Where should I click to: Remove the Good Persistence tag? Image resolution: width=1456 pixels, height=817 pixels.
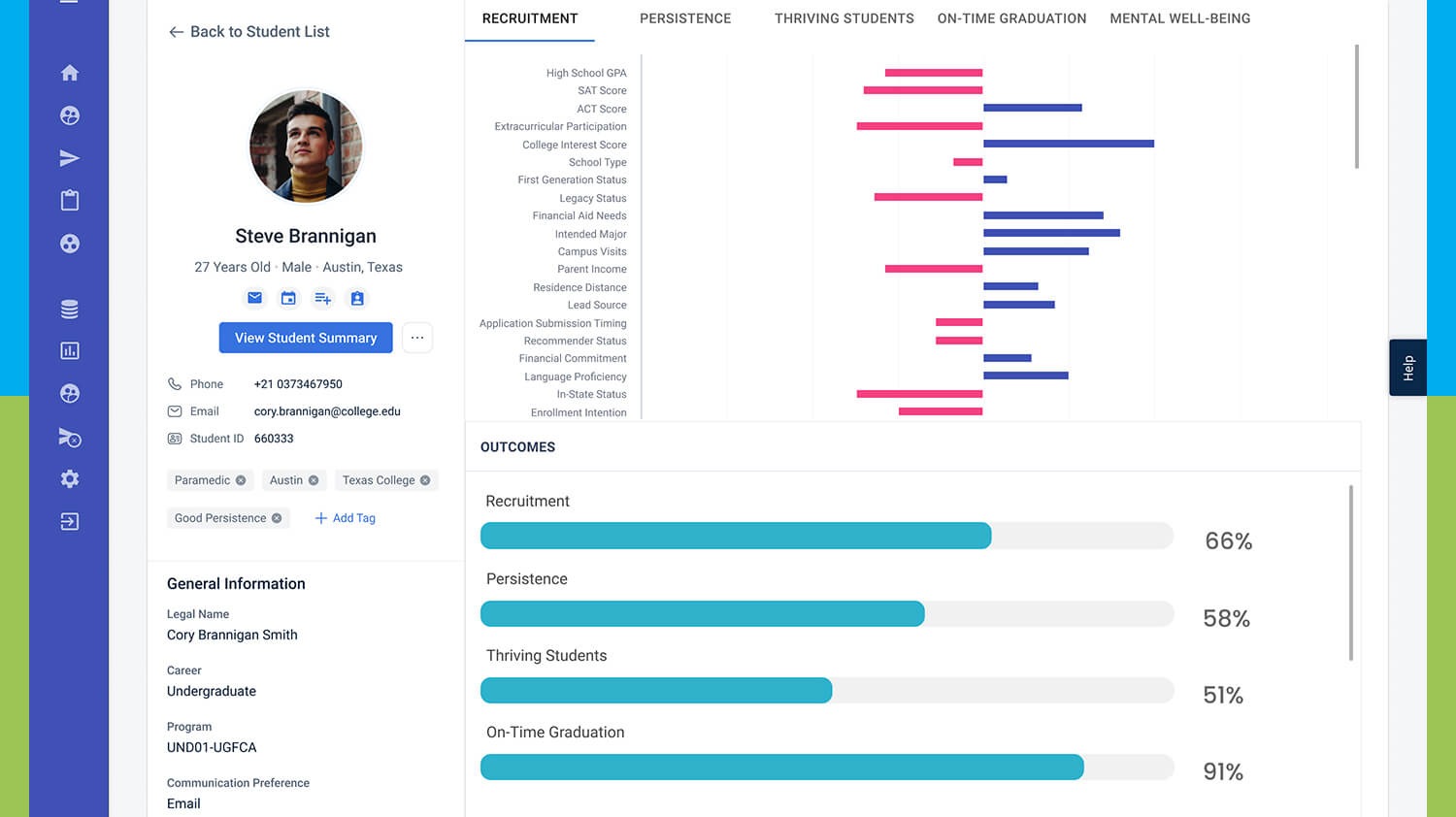tap(277, 518)
